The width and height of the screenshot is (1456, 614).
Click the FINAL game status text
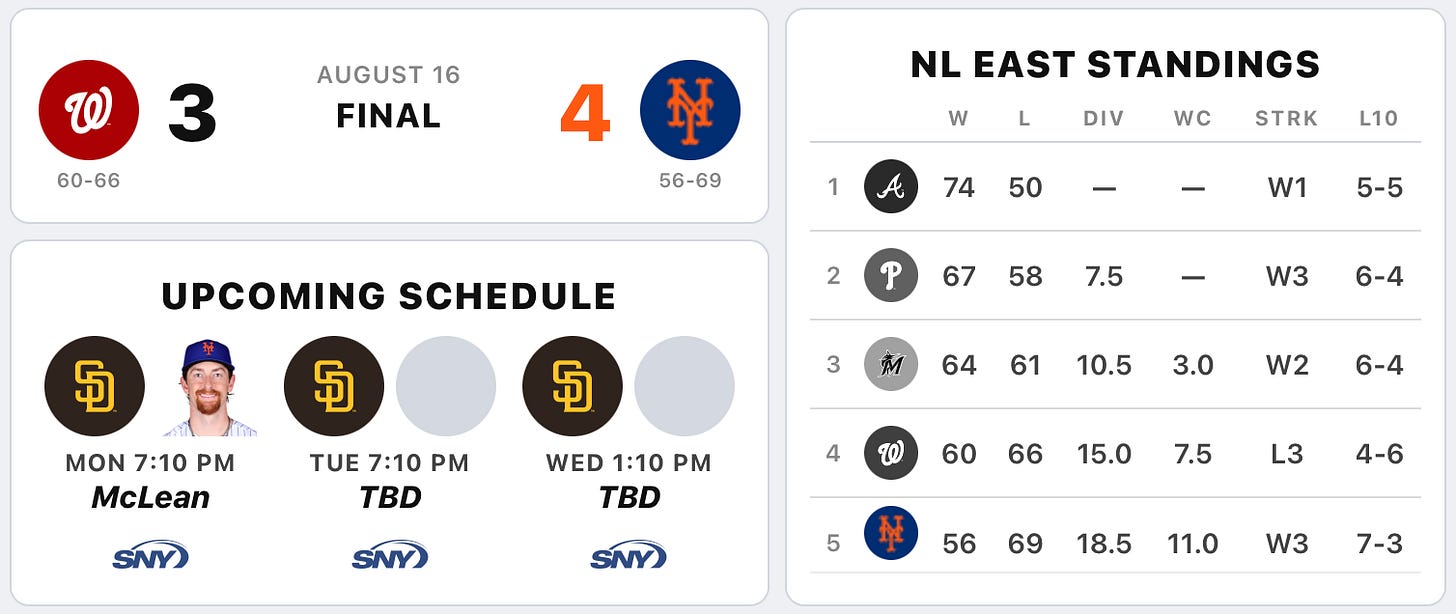pos(389,116)
